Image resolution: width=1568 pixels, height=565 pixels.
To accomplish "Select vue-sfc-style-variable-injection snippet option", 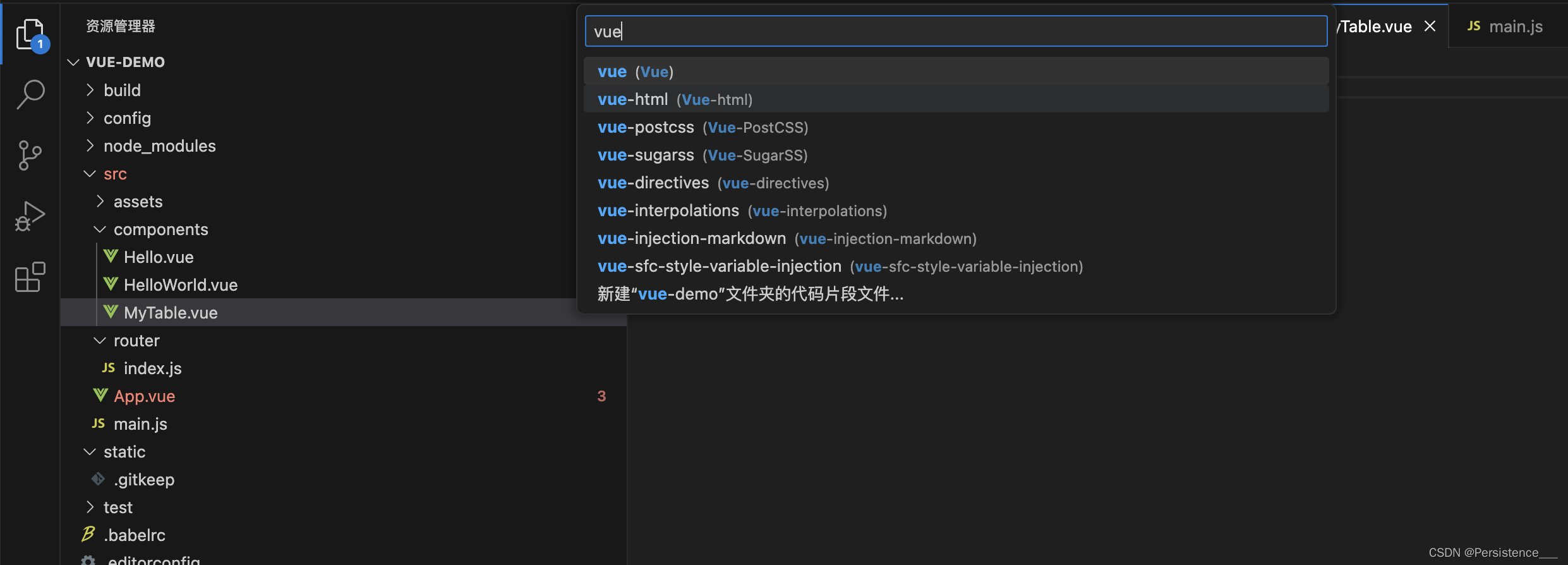I will tap(956, 266).
